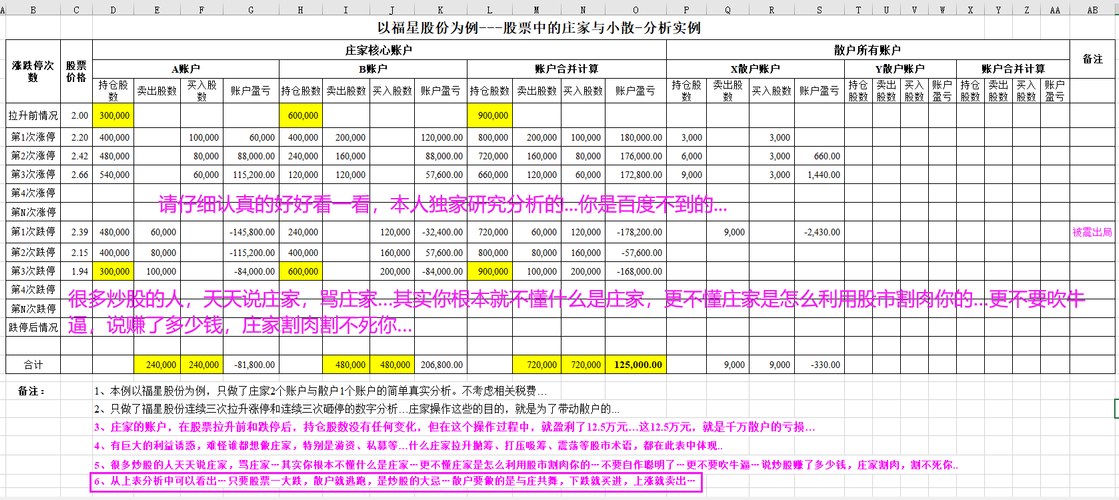Select the '第3次涨停' row label
This screenshot has height=500, width=1119.
click(33, 174)
